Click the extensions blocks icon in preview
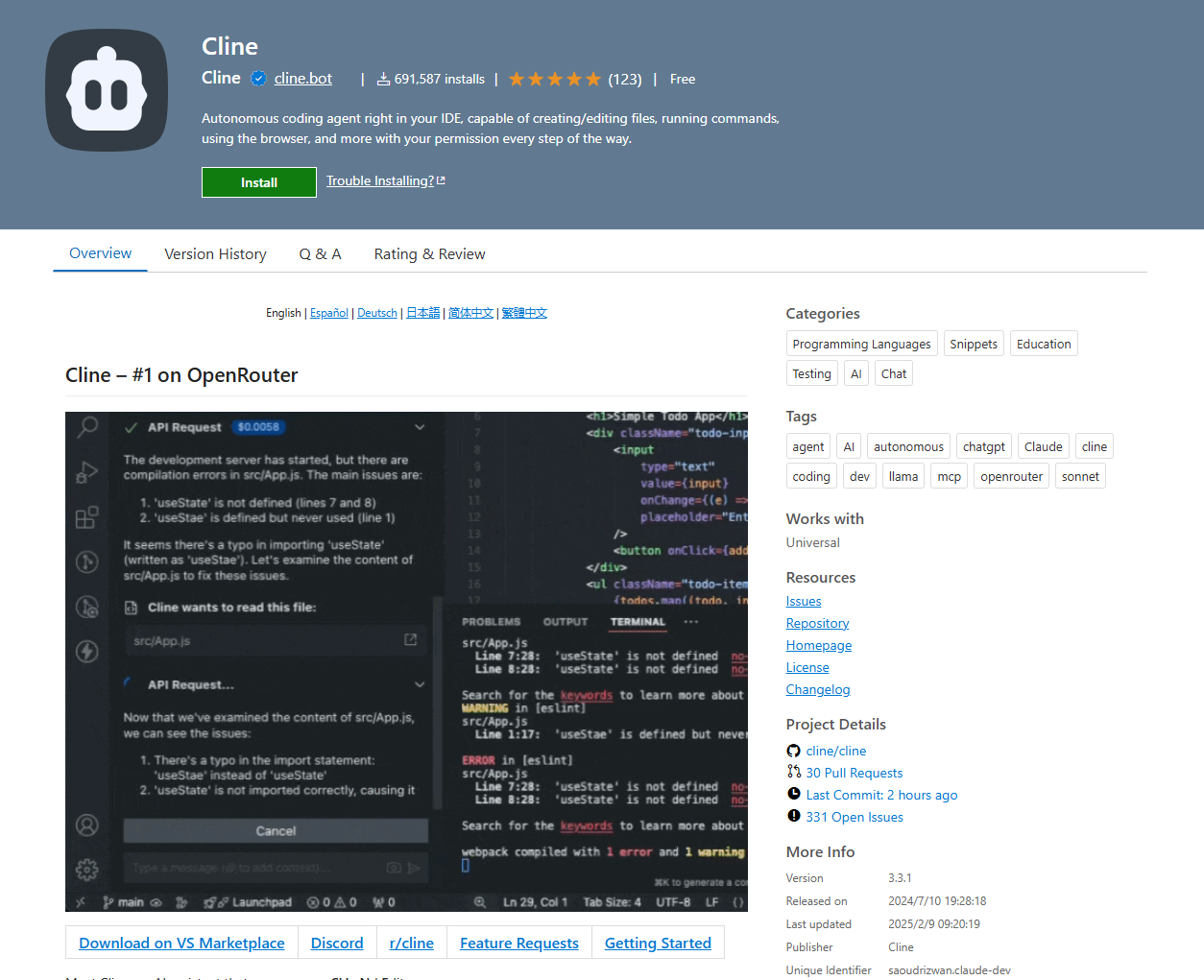This screenshot has height=980, width=1204. [x=87, y=517]
